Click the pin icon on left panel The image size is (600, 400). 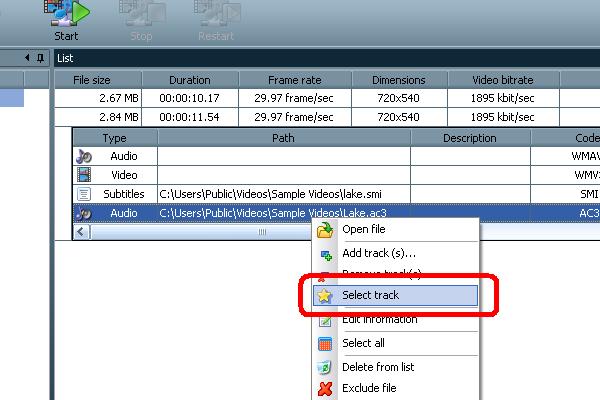click(x=41, y=58)
